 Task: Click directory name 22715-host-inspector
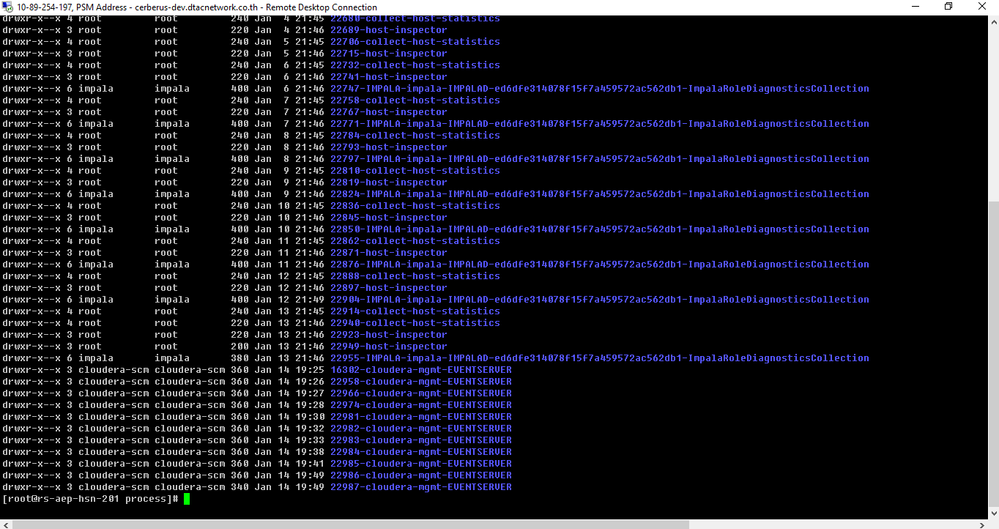[x=389, y=54]
